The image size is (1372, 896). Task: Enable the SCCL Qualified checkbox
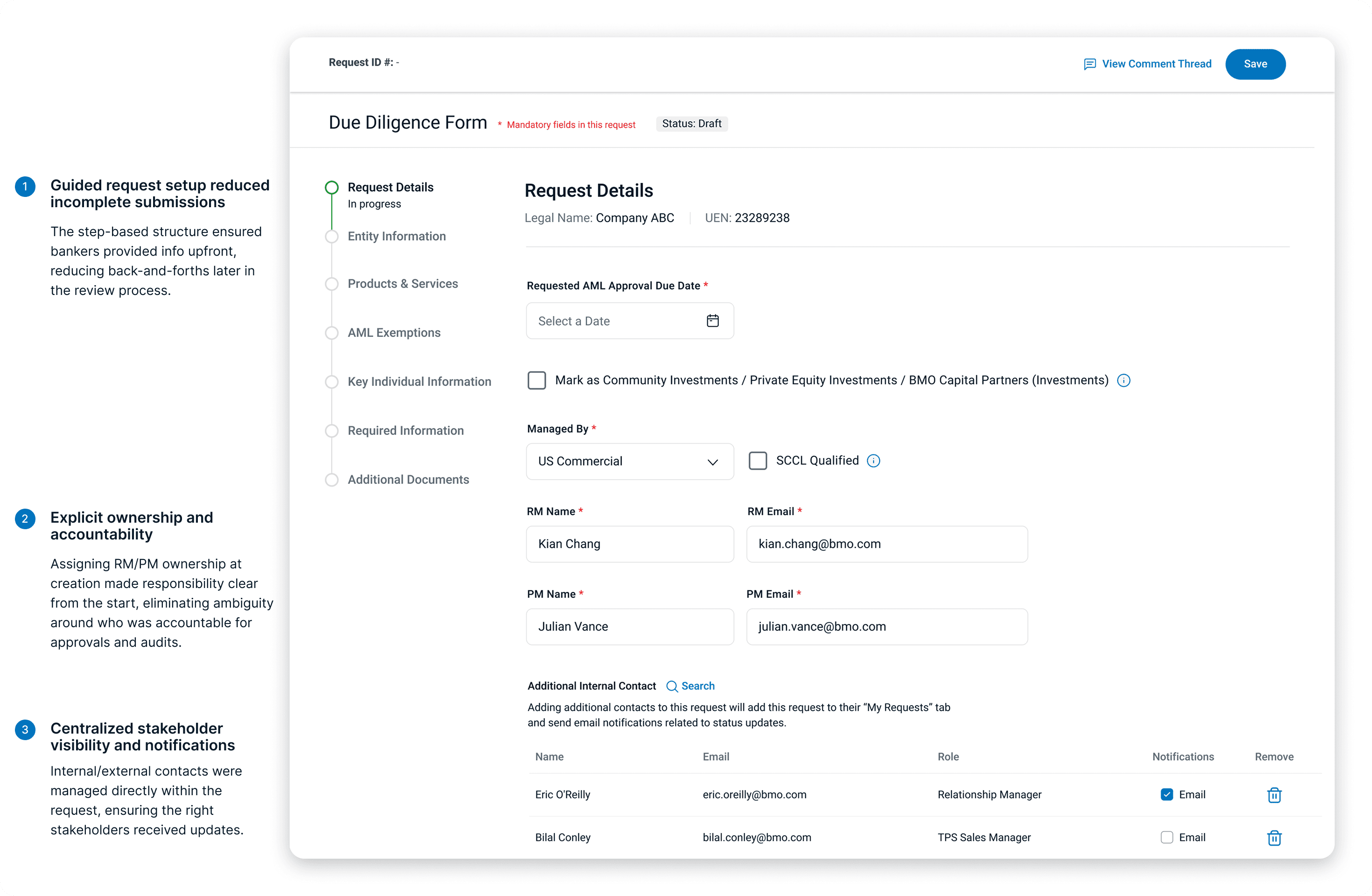pyautogui.click(x=757, y=460)
